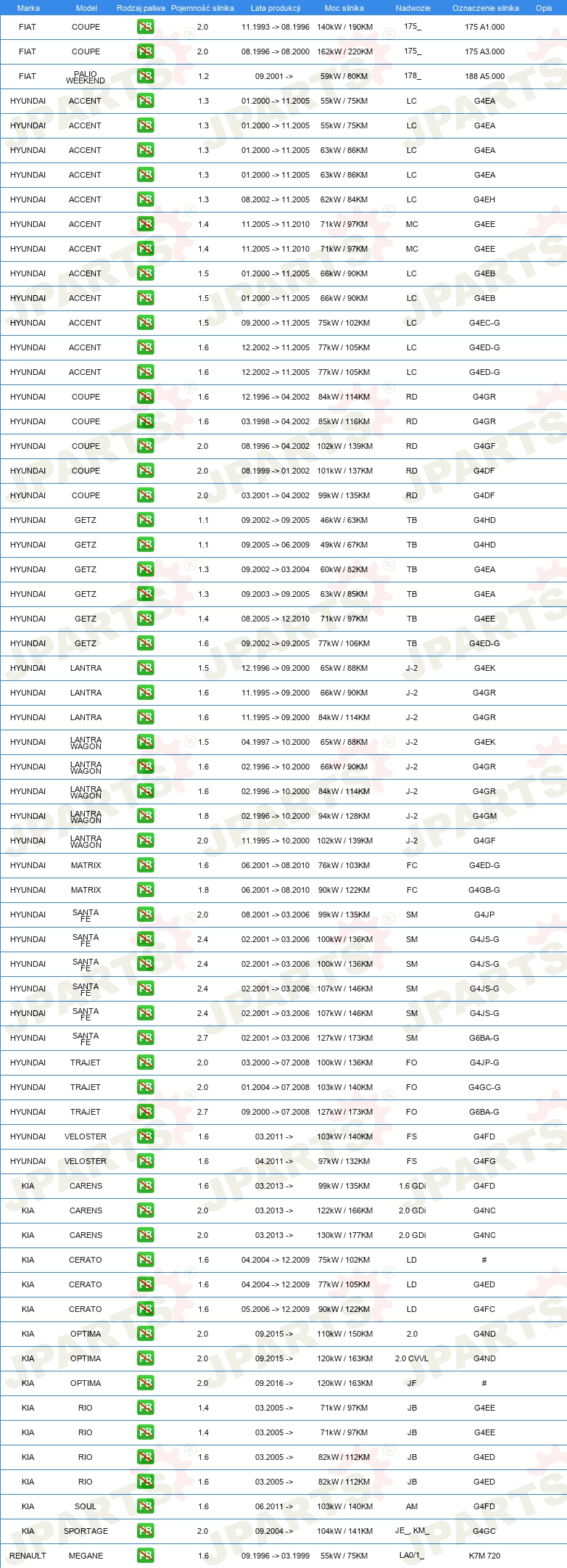This screenshot has width=567, height=1568.
Task: Click the MEGANE model cell
Action: pyautogui.click(x=86, y=1556)
